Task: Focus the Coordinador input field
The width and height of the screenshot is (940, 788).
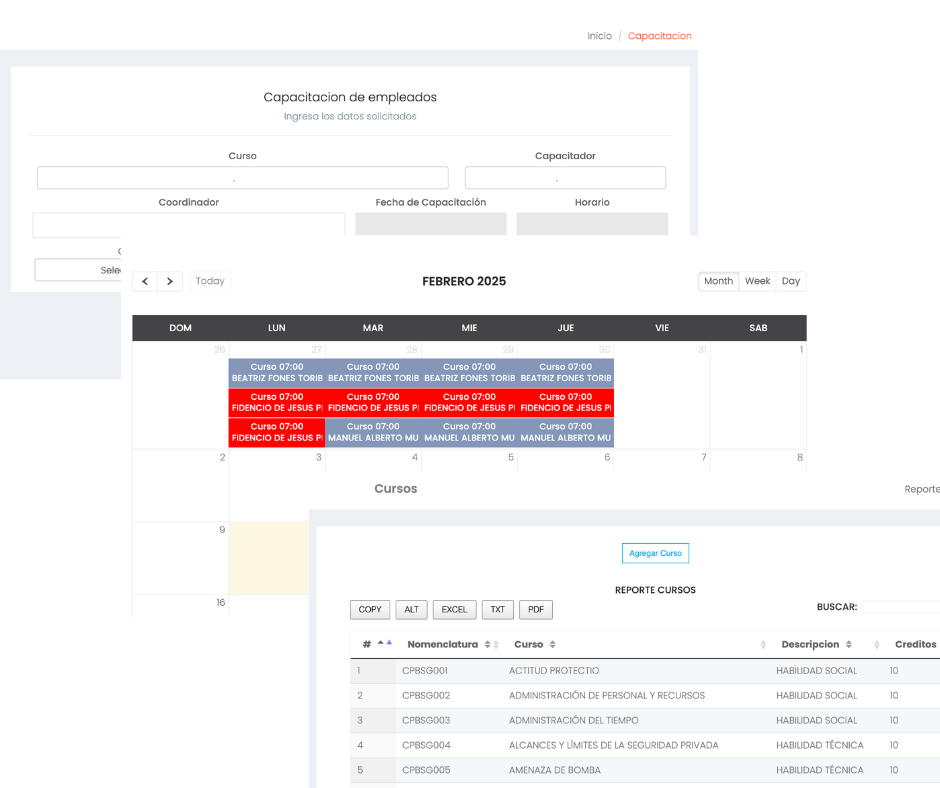Action: [188, 224]
